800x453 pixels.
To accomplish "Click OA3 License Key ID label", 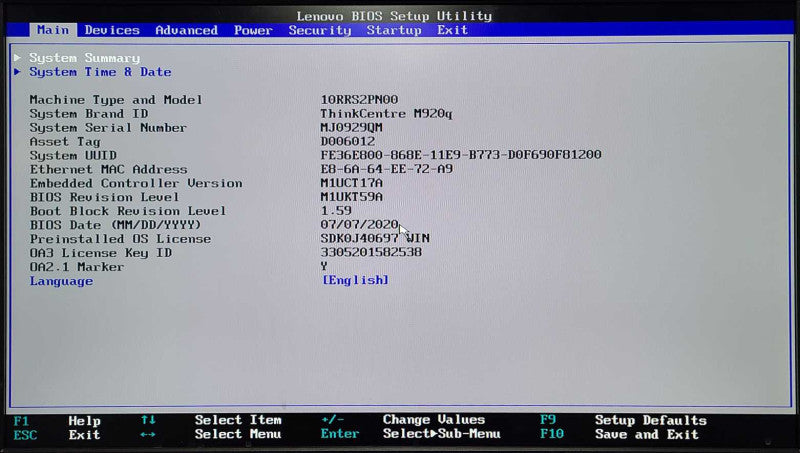I will (x=101, y=253).
